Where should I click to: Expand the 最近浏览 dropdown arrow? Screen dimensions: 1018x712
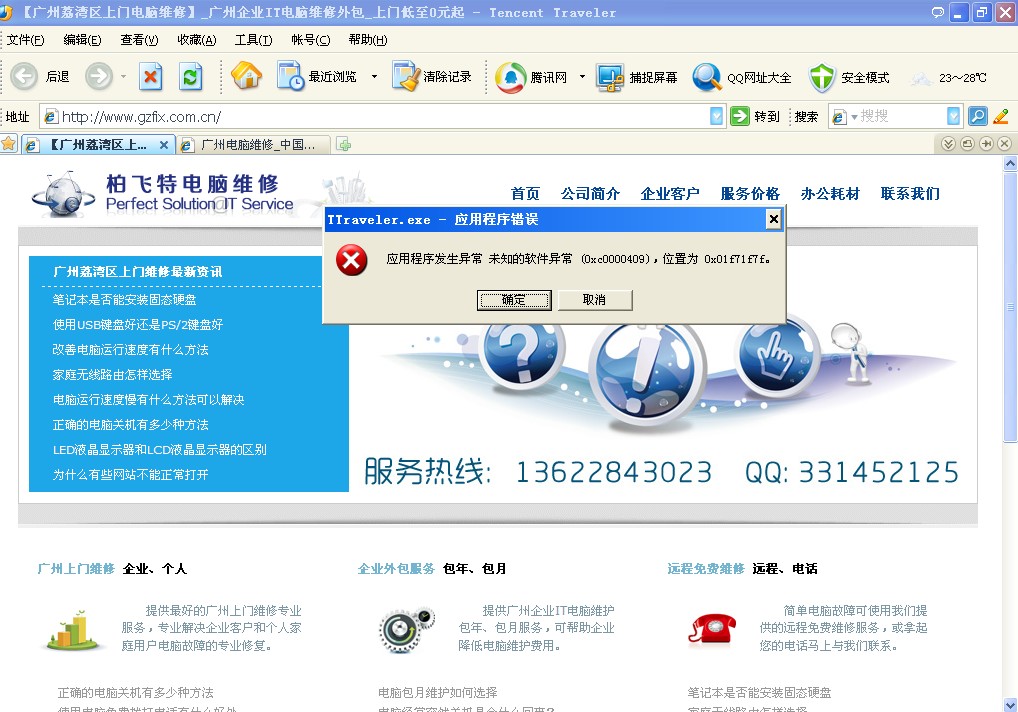[374, 77]
